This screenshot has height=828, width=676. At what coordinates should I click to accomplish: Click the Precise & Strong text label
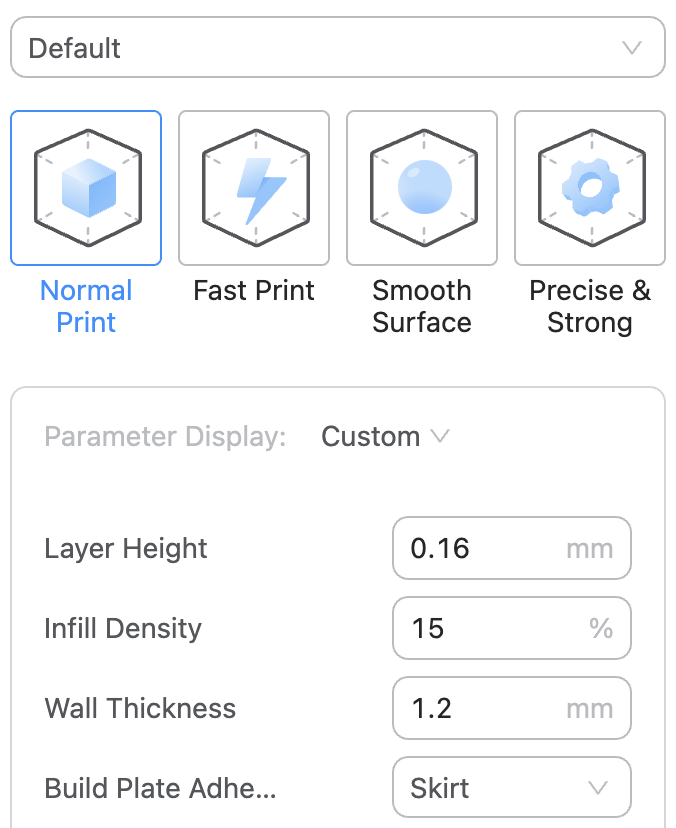pos(590,307)
